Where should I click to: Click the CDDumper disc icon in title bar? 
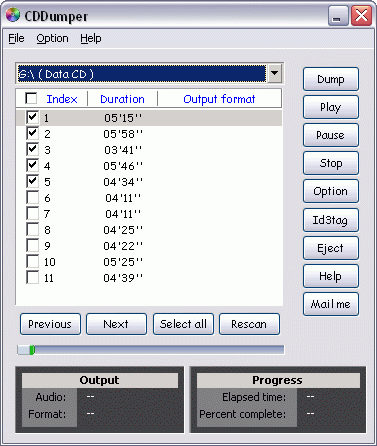click(13, 15)
